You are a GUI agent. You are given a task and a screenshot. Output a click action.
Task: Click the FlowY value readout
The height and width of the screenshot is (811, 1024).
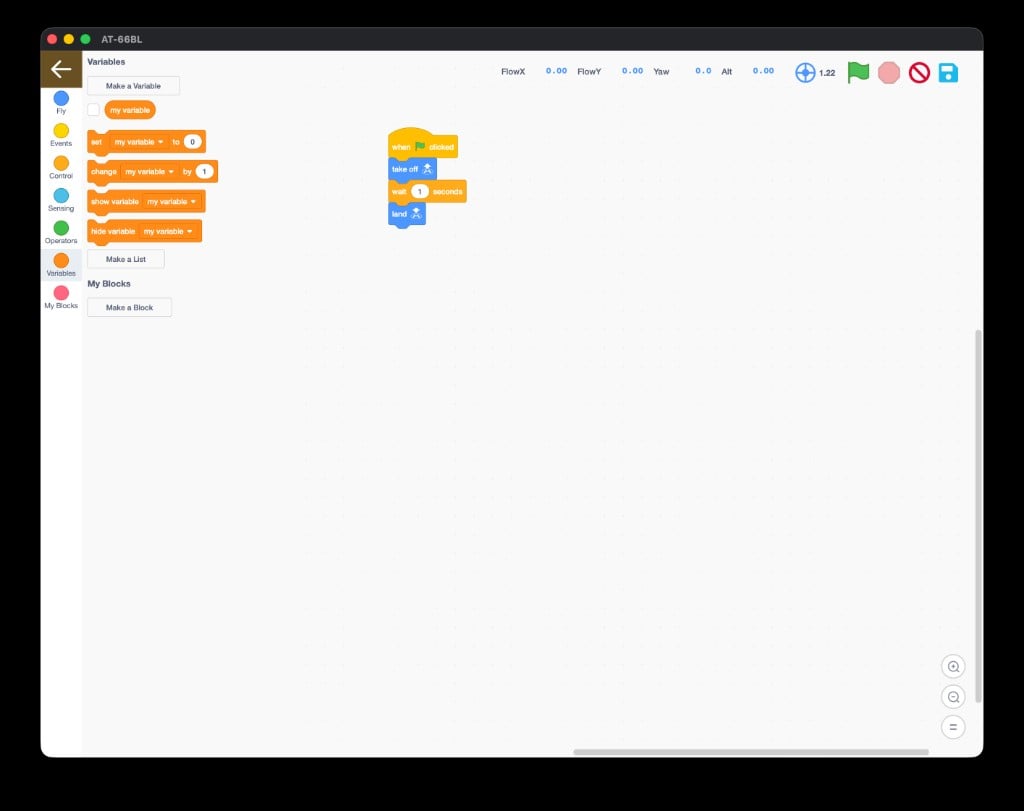632,71
